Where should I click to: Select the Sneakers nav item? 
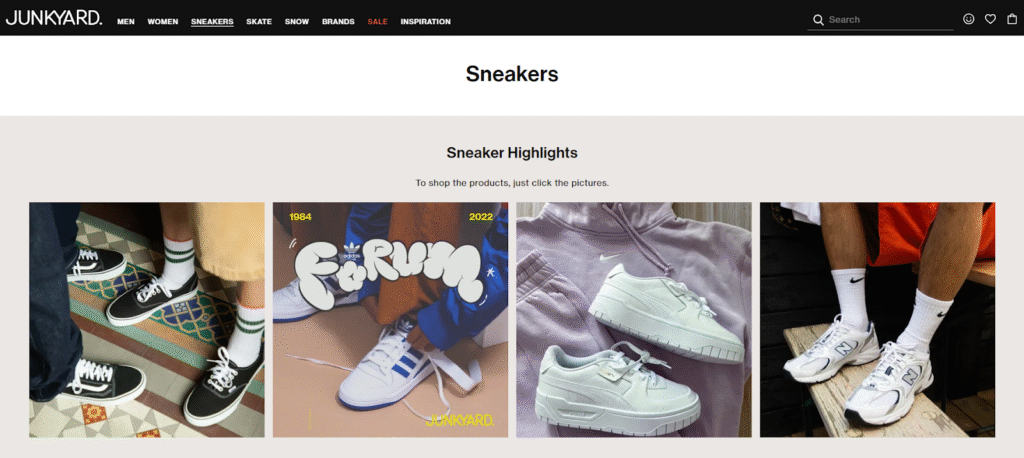(212, 22)
